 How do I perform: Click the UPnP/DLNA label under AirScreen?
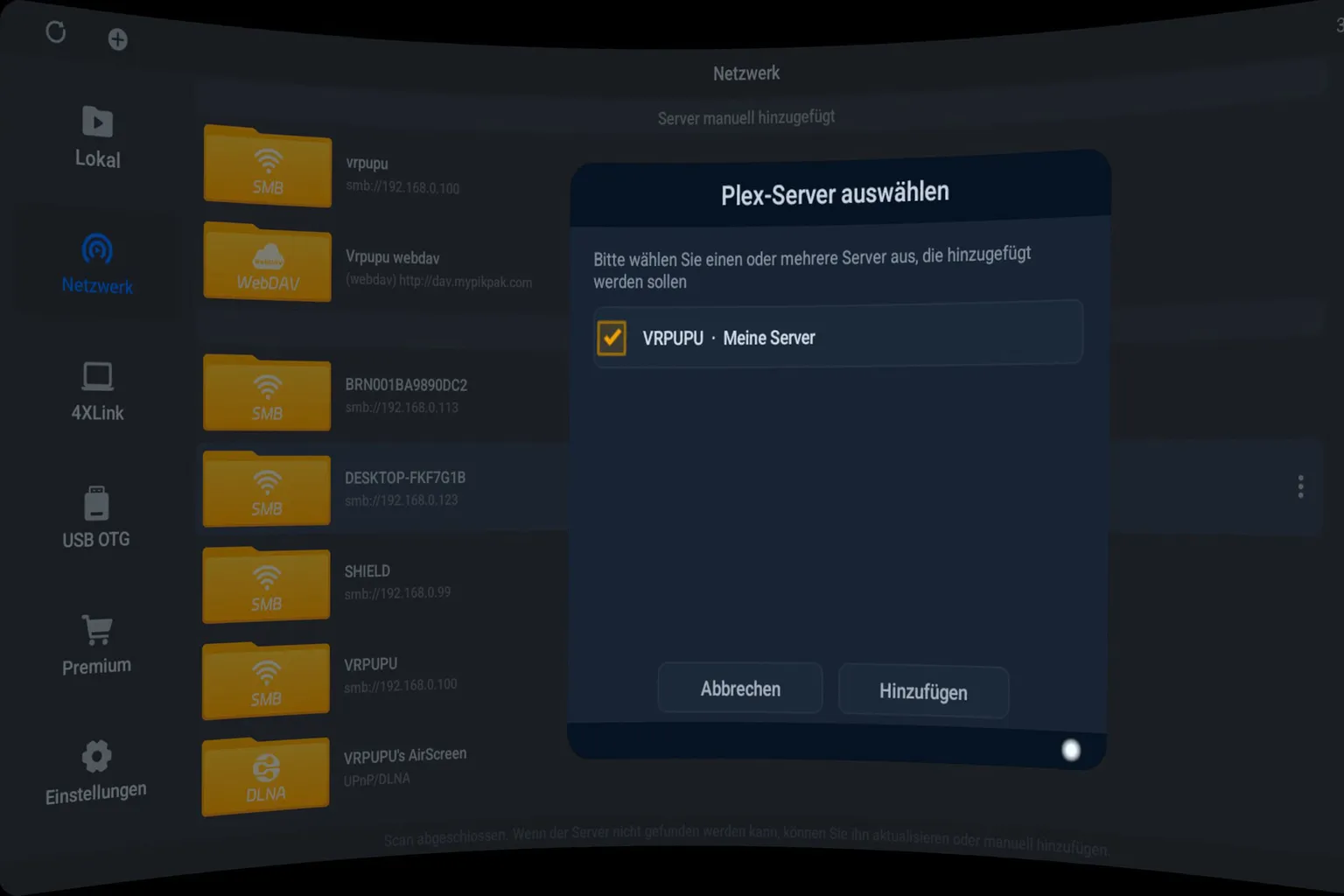[x=376, y=779]
